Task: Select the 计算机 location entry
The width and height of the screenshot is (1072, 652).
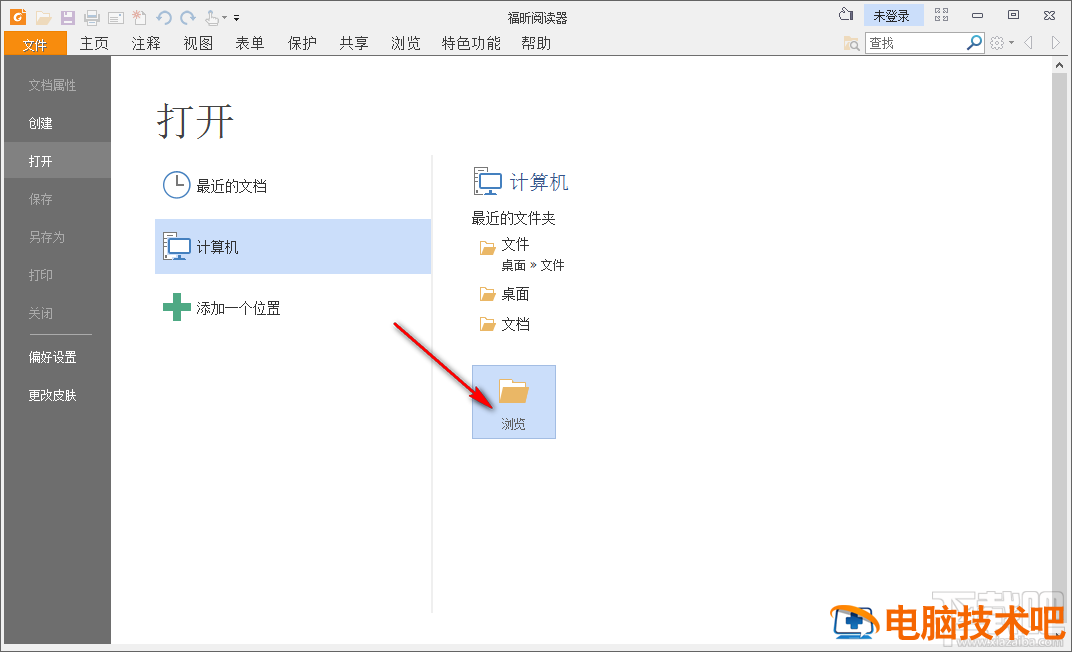Action: pyautogui.click(x=293, y=247)
